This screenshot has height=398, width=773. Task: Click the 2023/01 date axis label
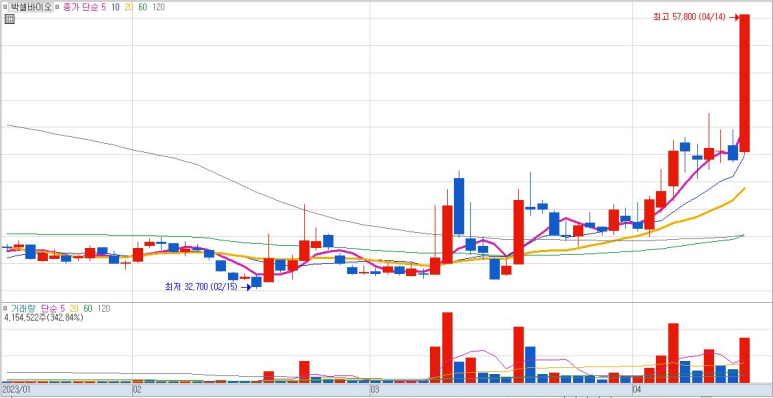coord(17,390)
